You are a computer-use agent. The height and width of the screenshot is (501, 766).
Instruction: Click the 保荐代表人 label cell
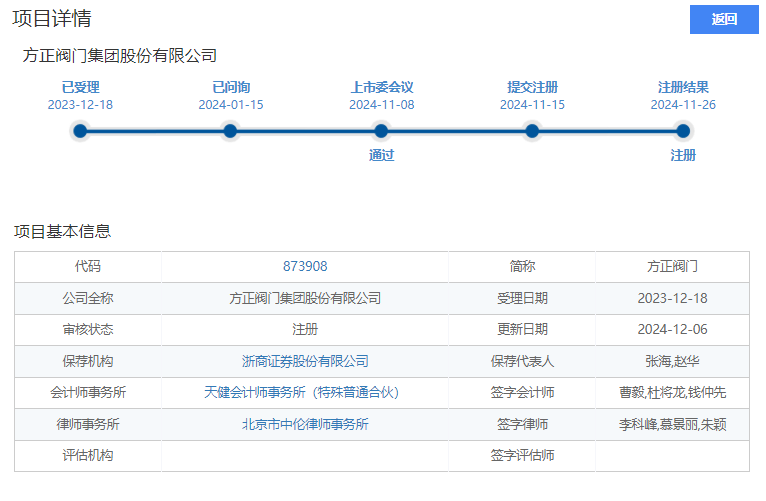[x=522, y=361]
